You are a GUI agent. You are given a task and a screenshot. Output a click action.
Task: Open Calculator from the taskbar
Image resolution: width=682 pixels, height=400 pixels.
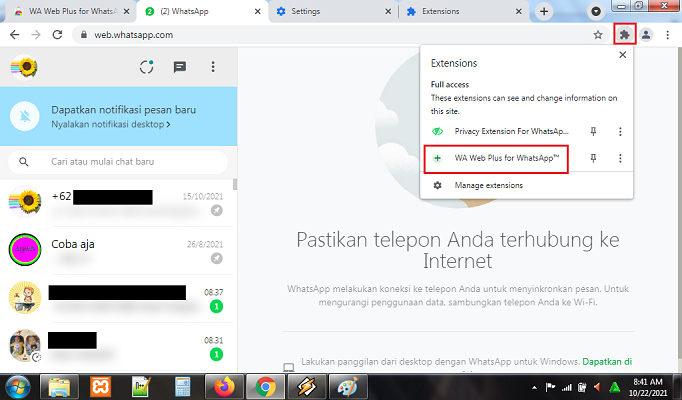pyautogui.click(x=183, y=387)
